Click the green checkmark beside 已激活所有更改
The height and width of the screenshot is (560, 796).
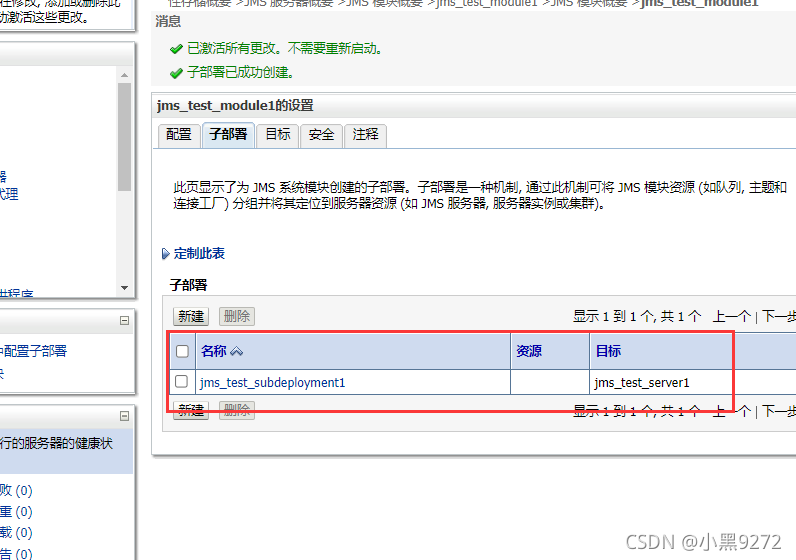click(x=176, y=49)
